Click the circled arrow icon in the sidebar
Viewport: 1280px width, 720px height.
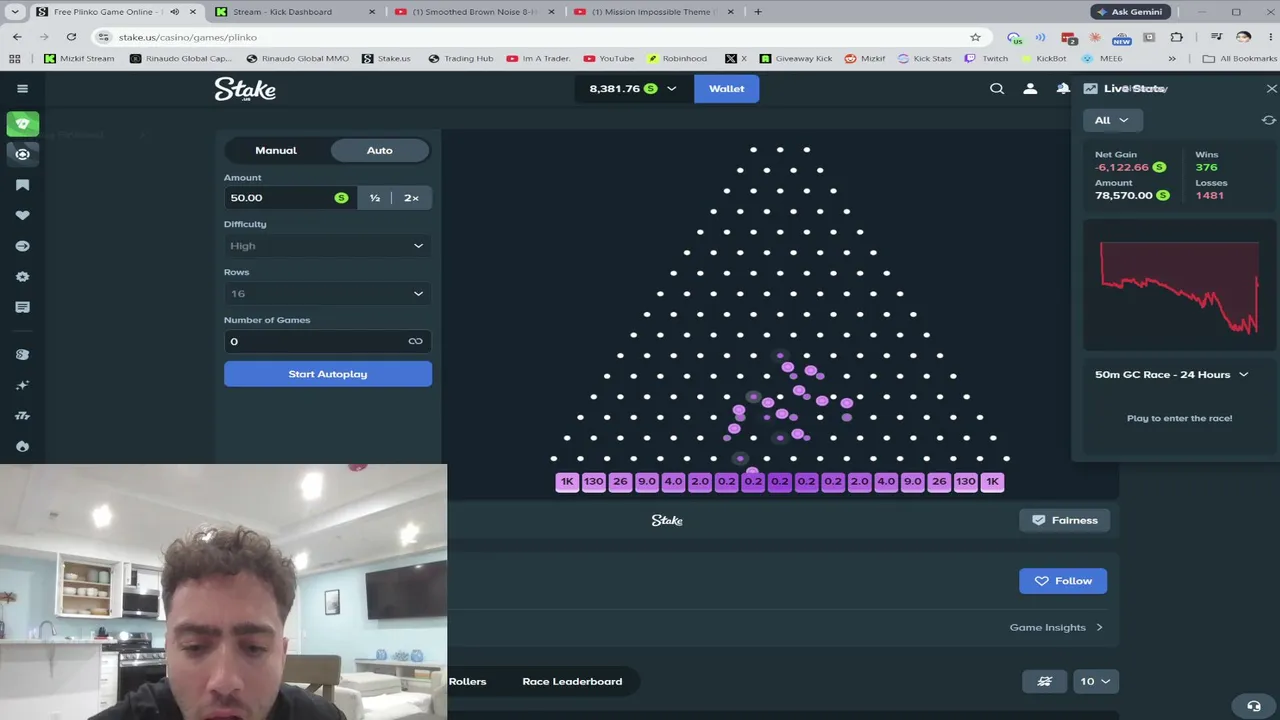(22, 246)
